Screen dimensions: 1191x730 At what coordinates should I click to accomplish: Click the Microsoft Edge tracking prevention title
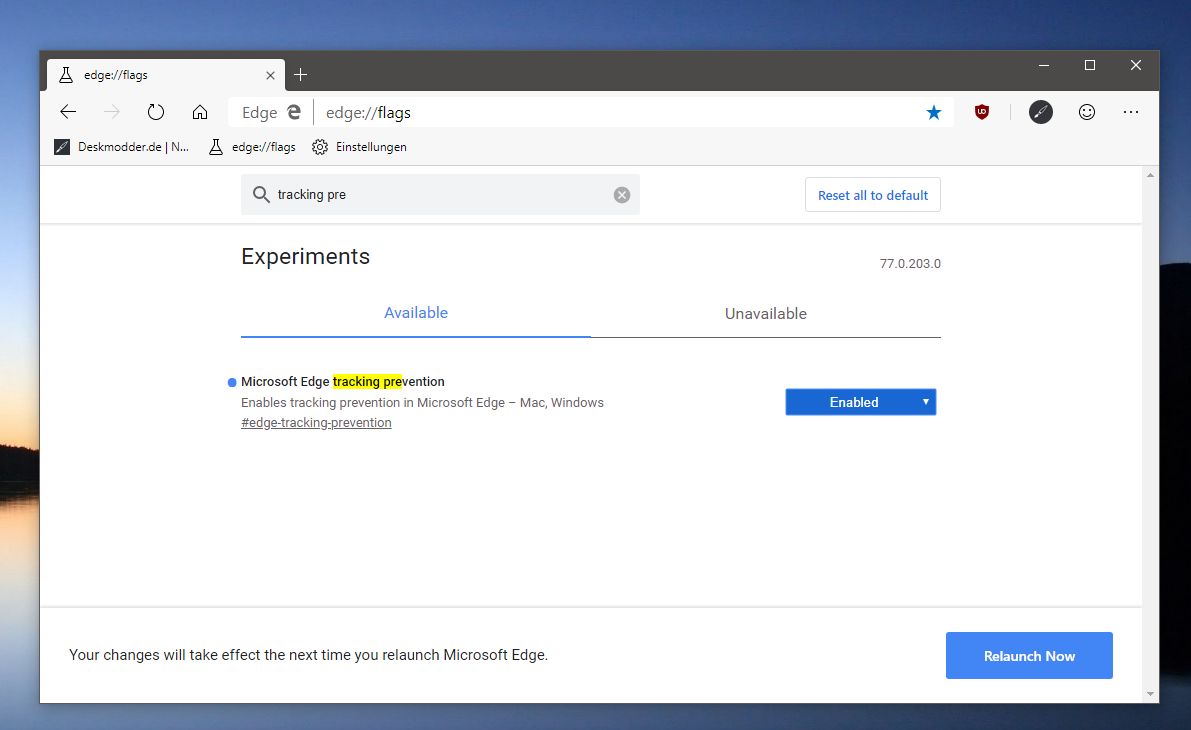343,381
